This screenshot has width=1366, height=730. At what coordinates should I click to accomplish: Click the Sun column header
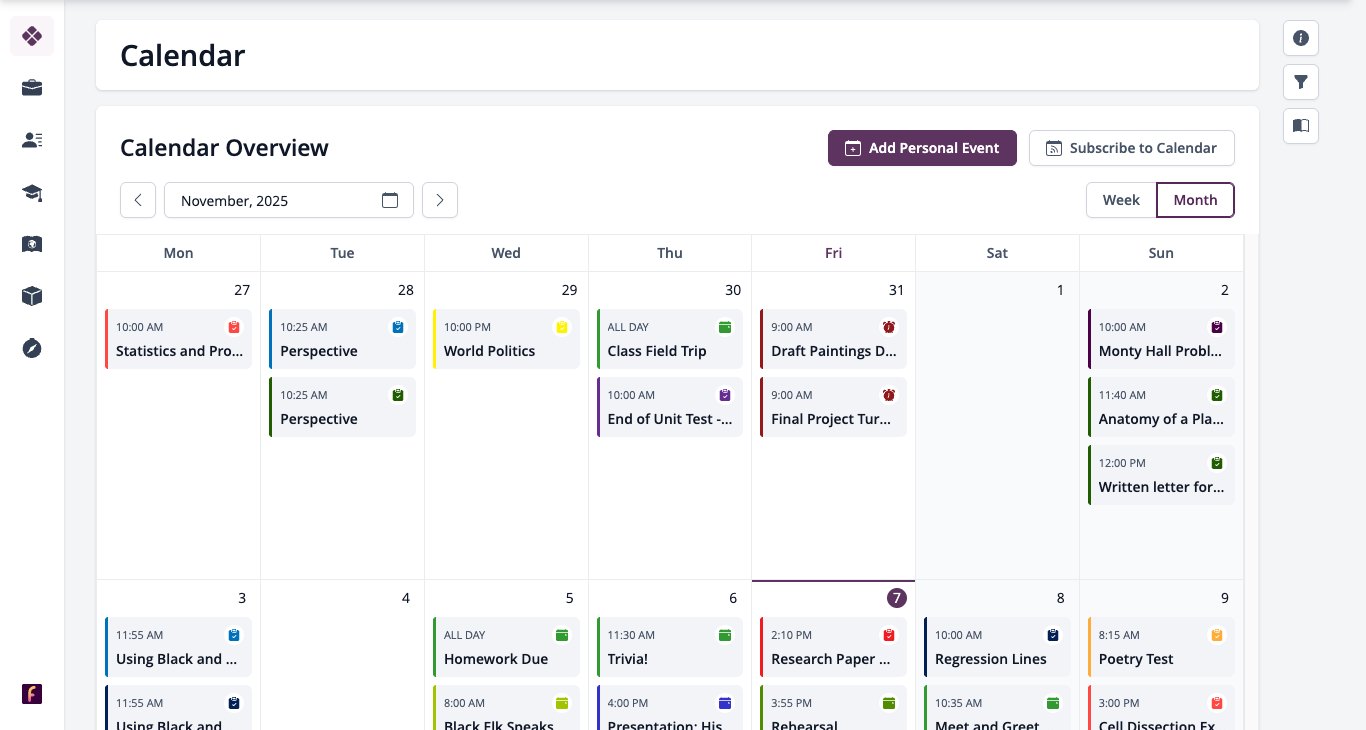pyautogui.click(x=1161, y=253)
